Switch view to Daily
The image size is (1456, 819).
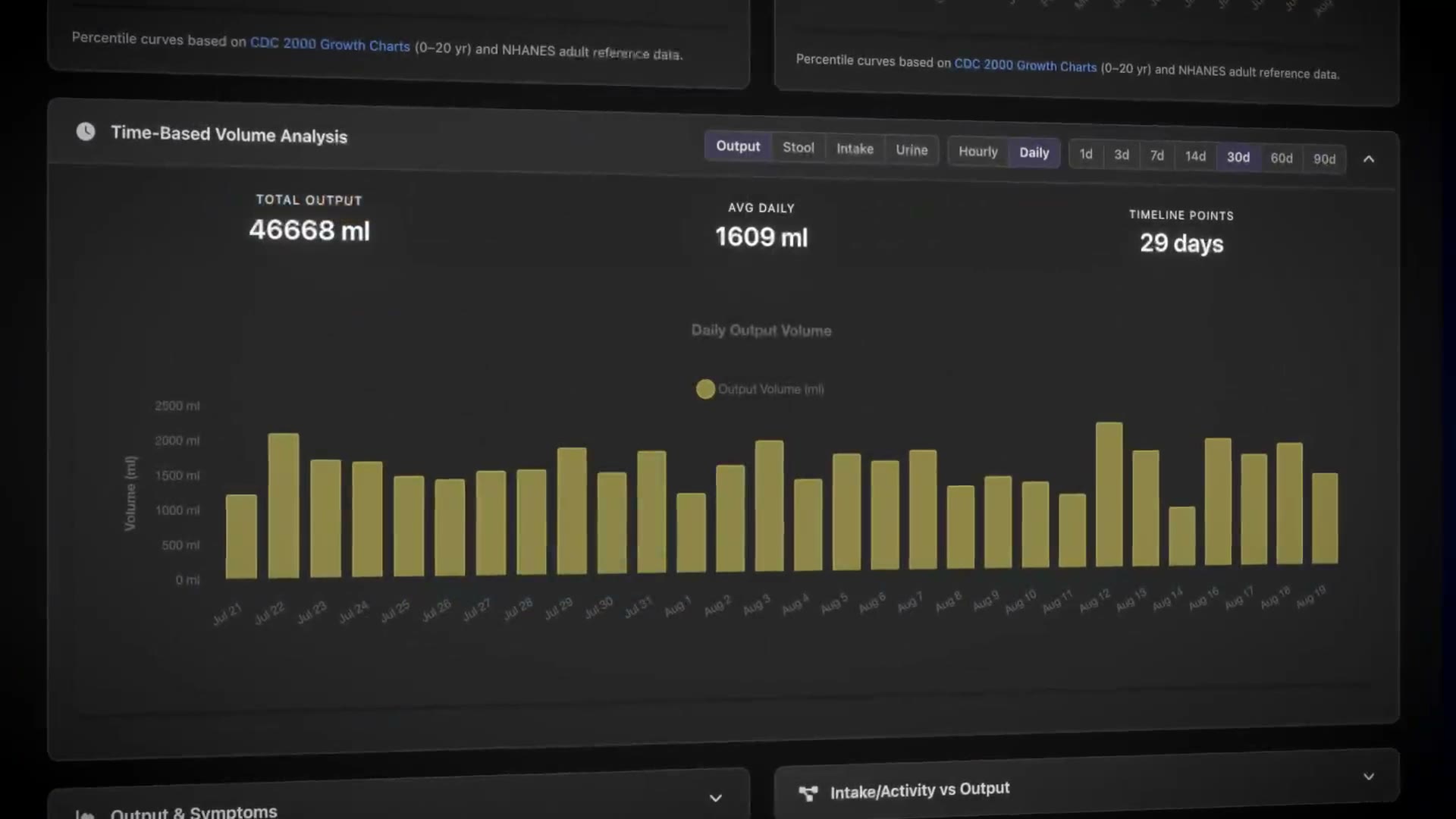1034,152
